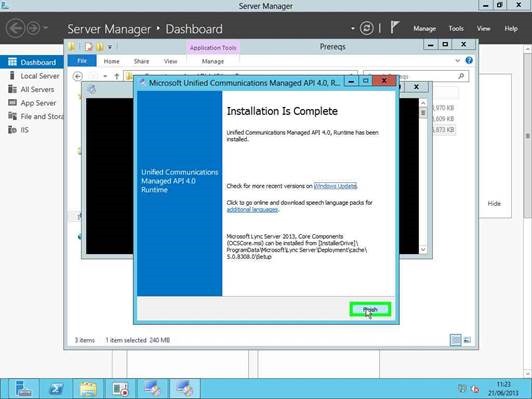Close the installer with red X

(x=384, y=81)
